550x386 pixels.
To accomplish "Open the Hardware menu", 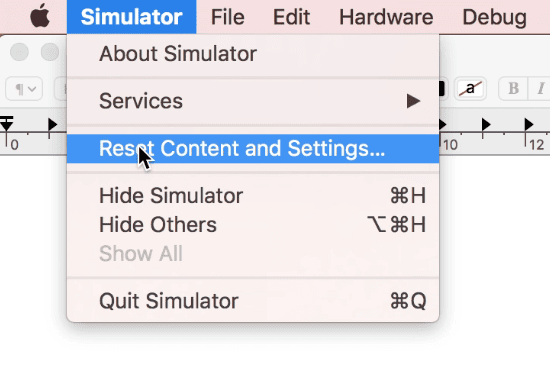I will click(386, 17).
